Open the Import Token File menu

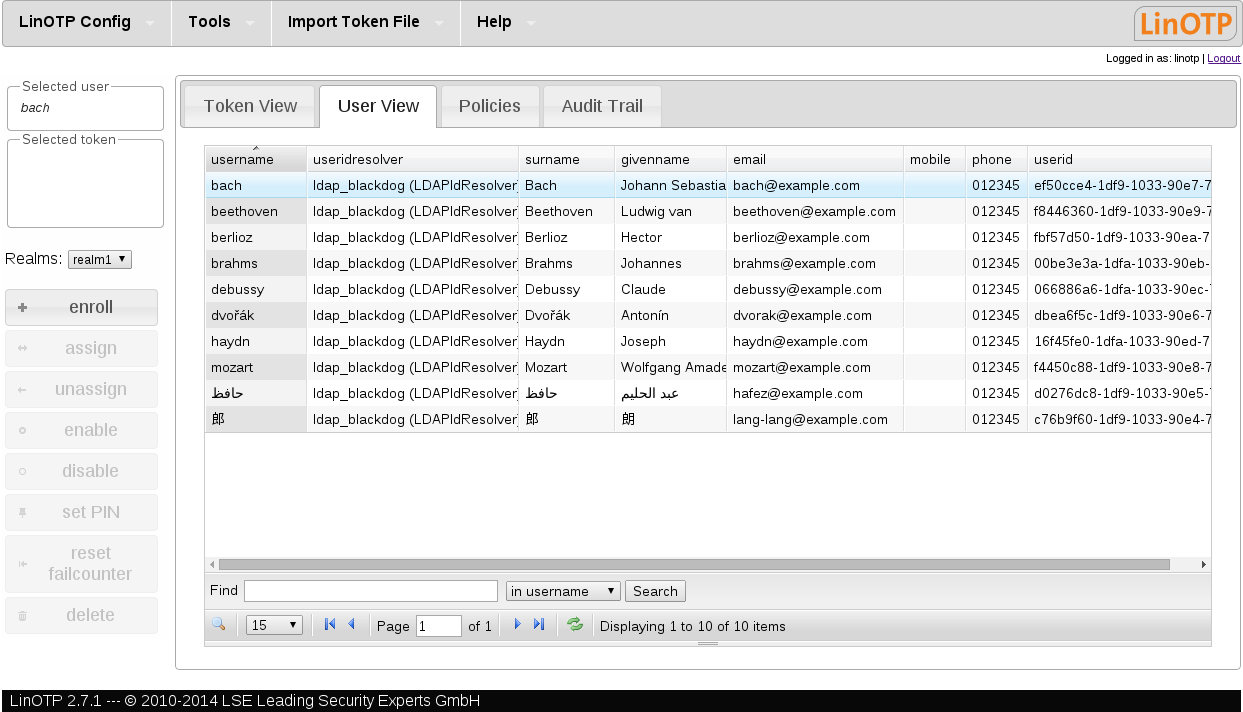[x=365, y=23]
